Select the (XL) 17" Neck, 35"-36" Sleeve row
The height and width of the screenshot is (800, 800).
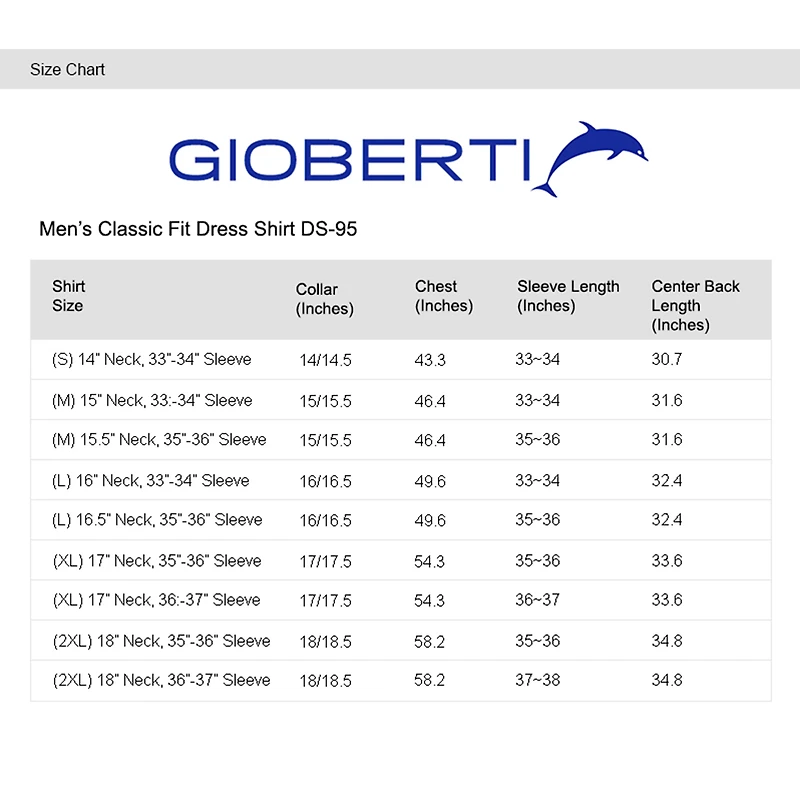[401, 560]
